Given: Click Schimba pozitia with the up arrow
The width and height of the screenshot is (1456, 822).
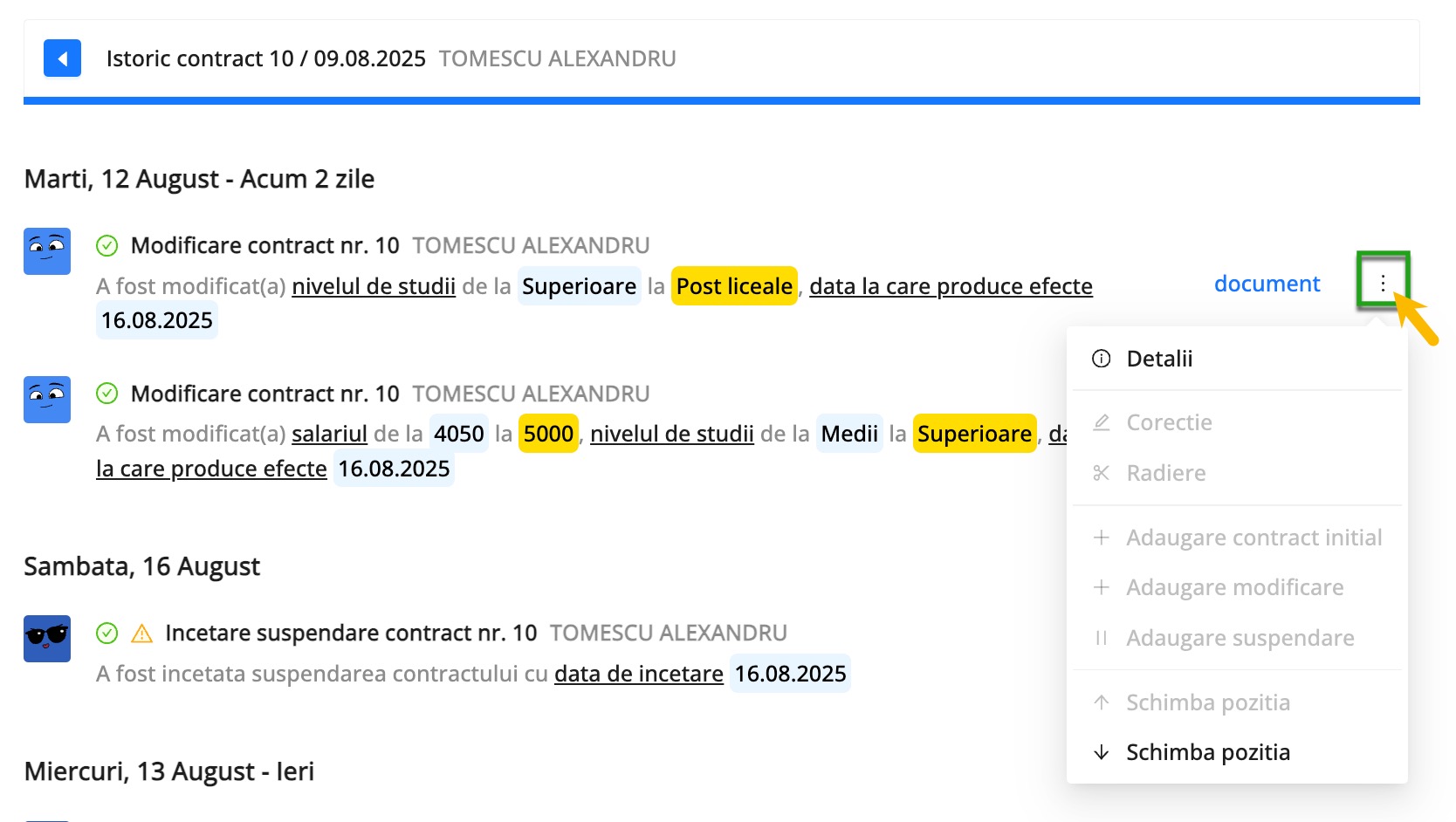Looking at the screenshot, I should (1237, 702).
